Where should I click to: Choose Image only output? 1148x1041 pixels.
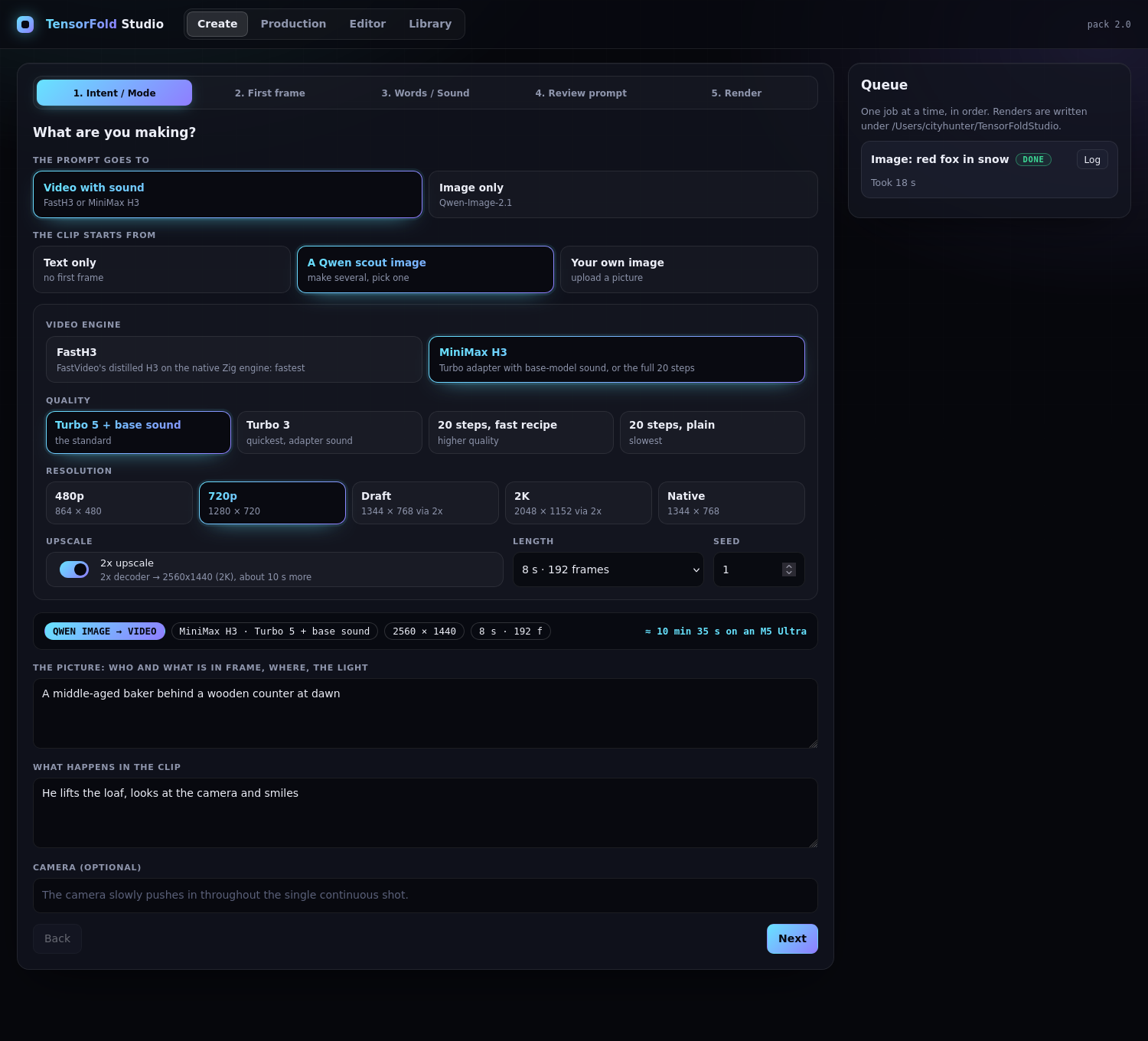tap(623, 194)
